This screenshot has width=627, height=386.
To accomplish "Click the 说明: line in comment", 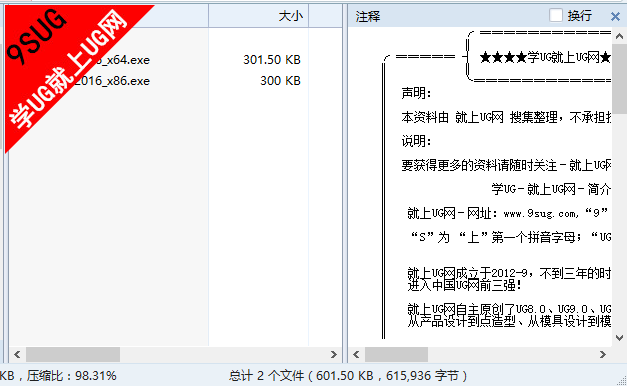I will pos(416,141).
